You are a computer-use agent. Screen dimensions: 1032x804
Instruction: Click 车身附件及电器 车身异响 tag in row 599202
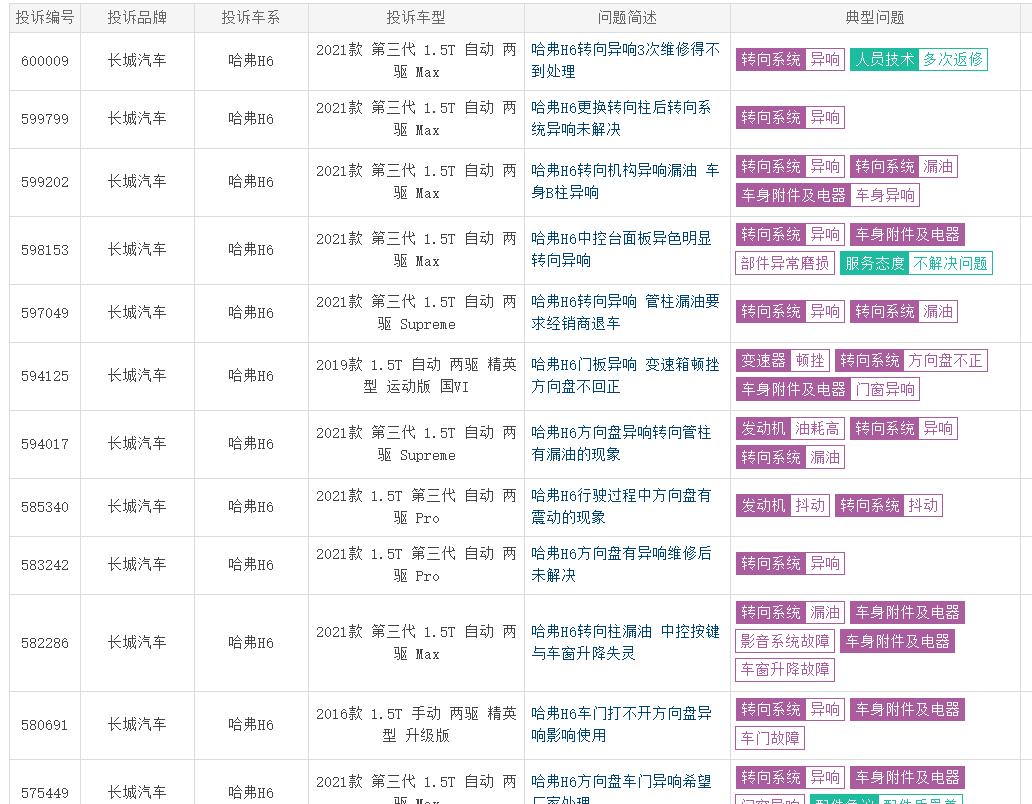pyautogui.click(x=827, y=195)
